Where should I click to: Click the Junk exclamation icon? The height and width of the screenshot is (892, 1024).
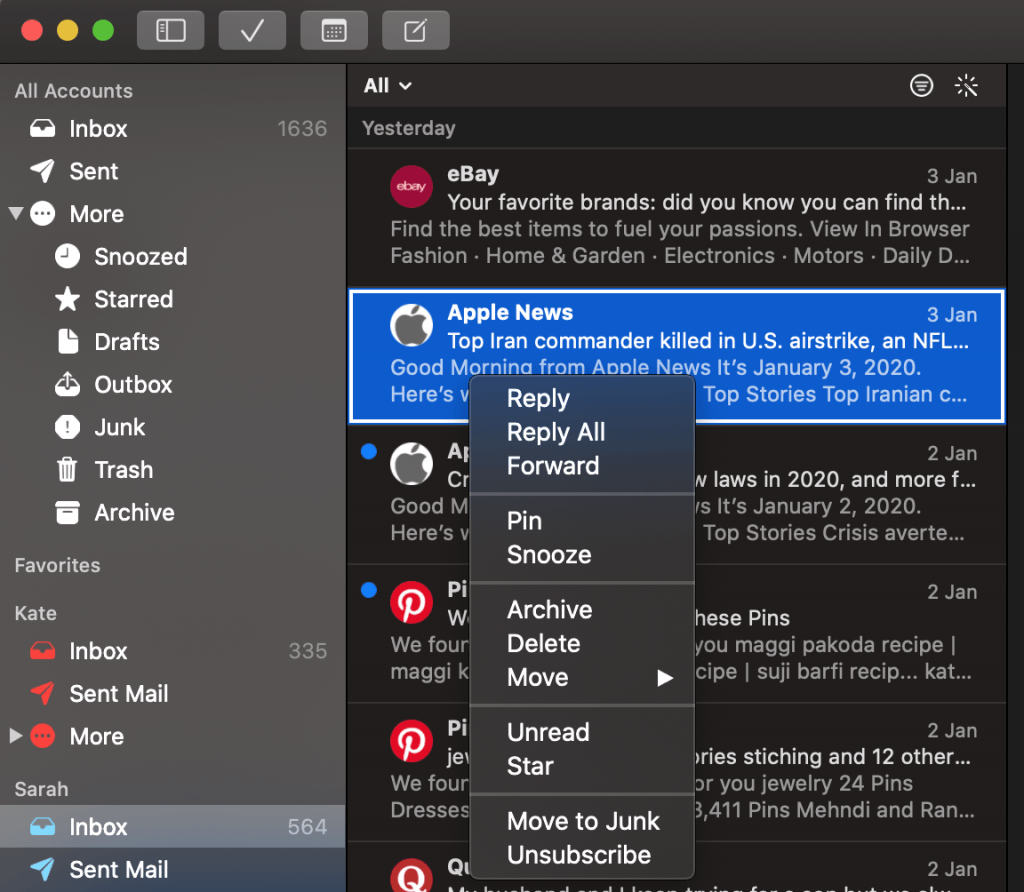(67, 427)
